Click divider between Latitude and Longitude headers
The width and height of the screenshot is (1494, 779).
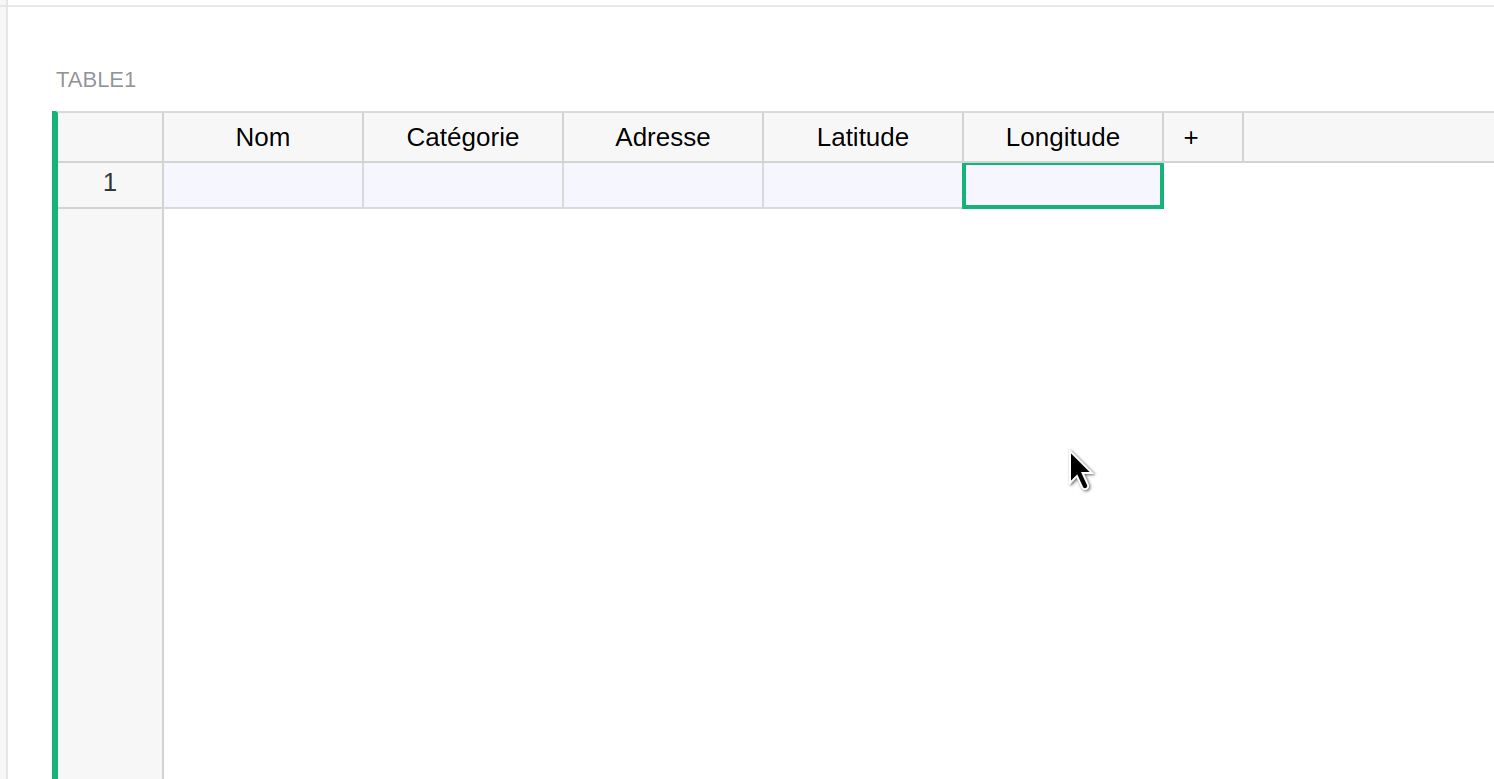point(963,138)
